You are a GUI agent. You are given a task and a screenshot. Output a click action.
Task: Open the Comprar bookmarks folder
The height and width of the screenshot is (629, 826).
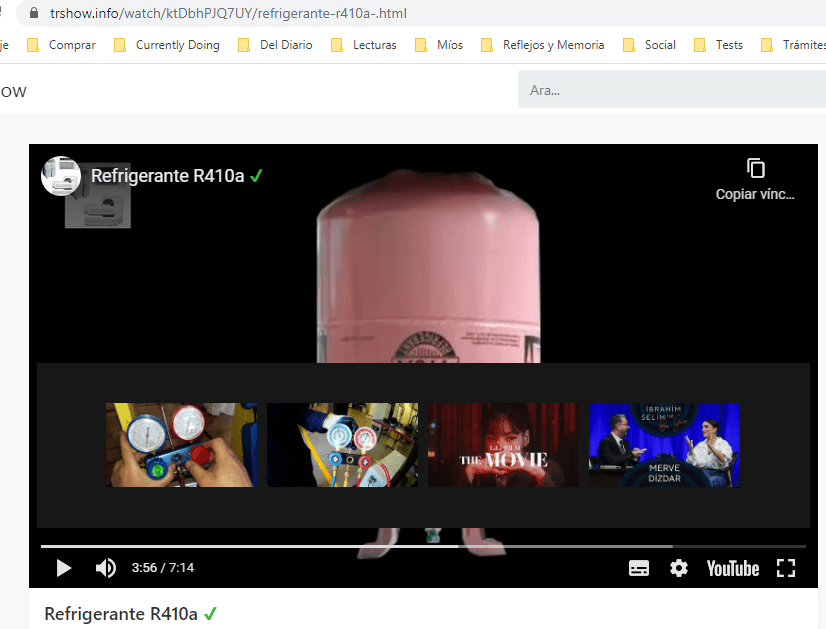[61, 45]
